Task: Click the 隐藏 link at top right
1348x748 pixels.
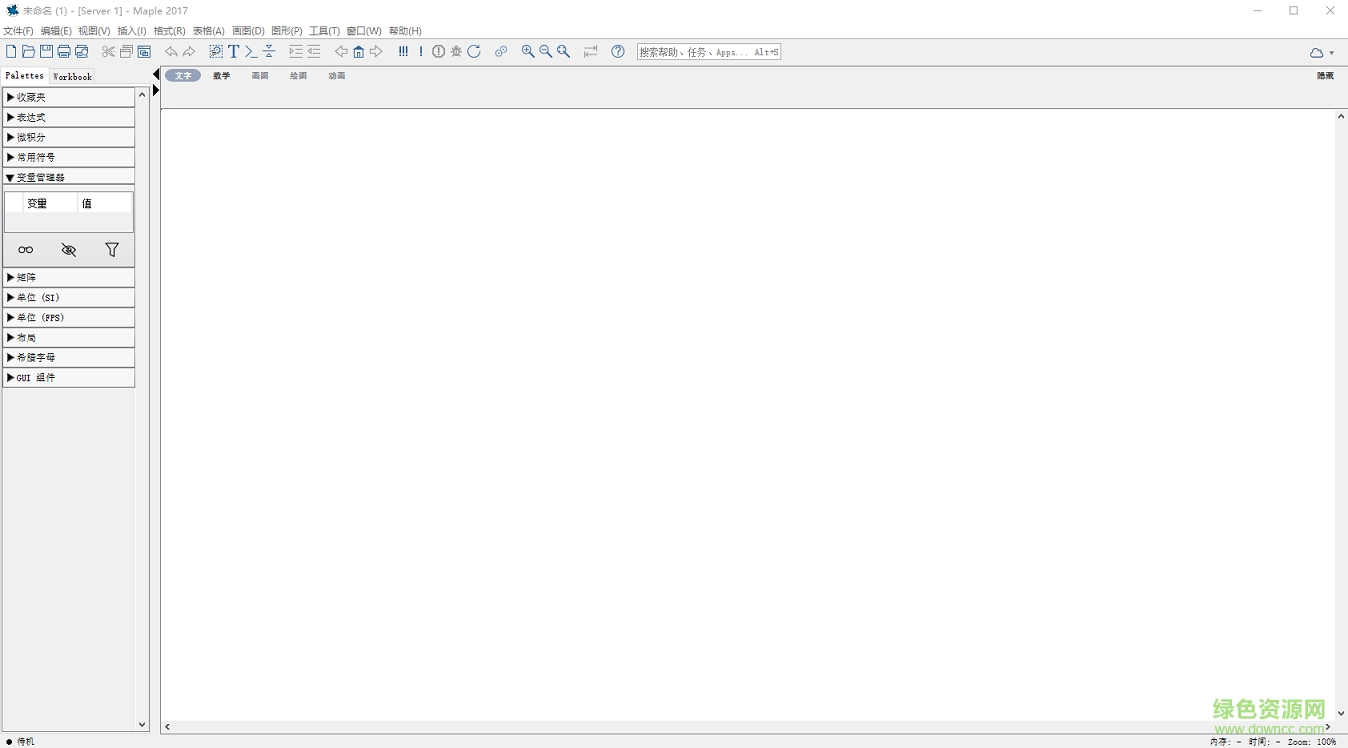Action: [x=1325, y=76]
